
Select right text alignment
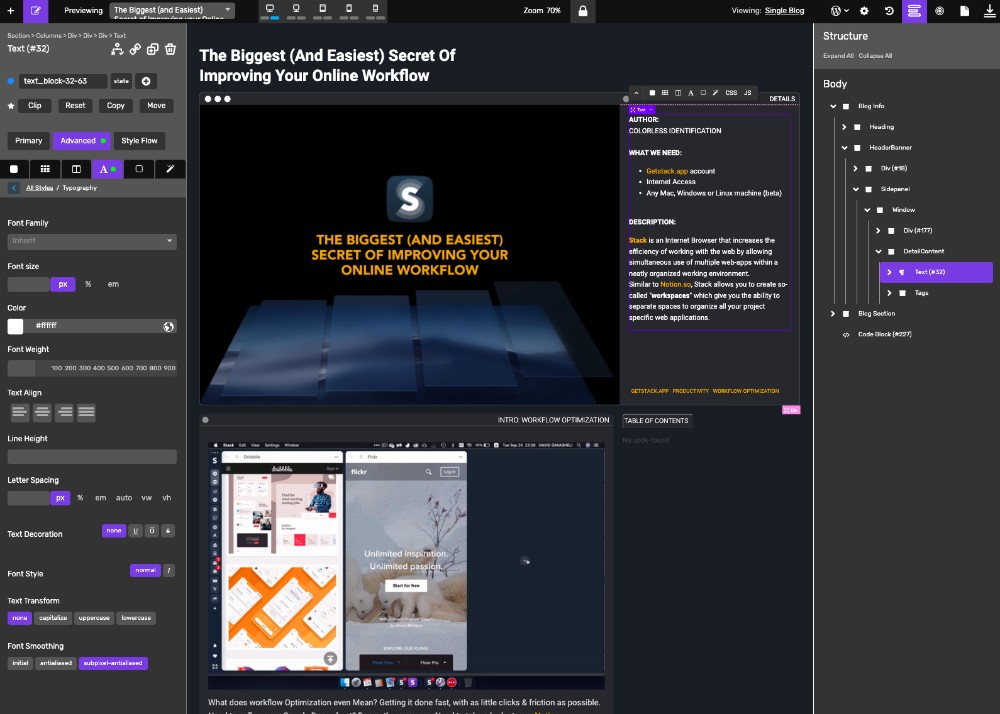[64, 412]
